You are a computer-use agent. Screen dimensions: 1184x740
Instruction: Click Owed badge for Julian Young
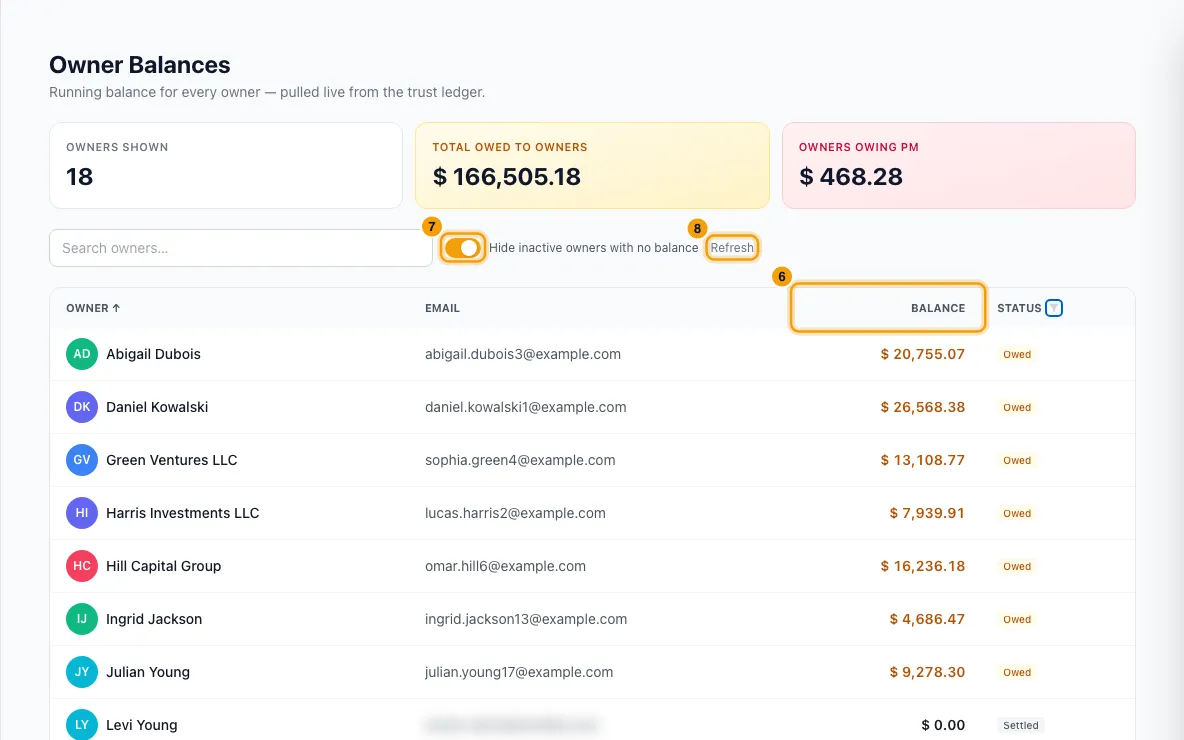pyautogui.click(x=1017, y=672)
